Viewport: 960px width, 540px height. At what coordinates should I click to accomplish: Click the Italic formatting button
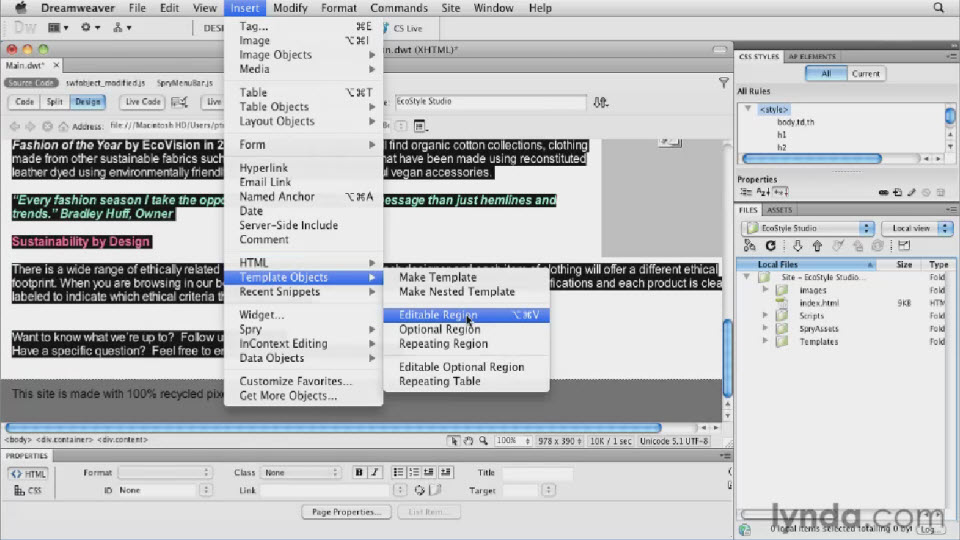[x=375, y=472]
